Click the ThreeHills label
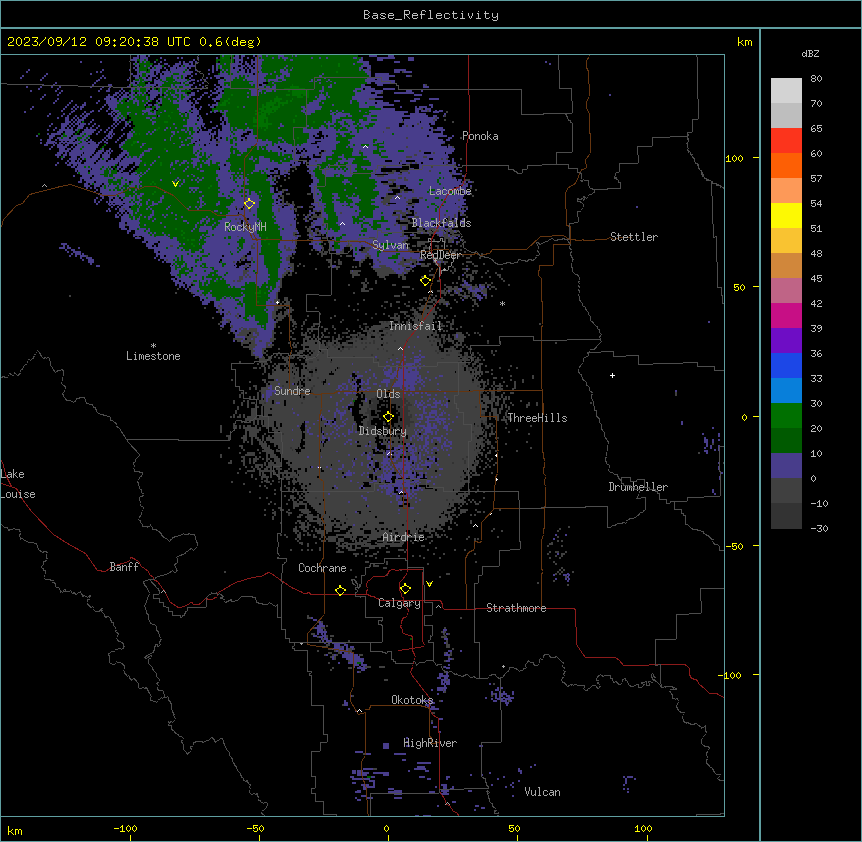 tap(537, 418)
